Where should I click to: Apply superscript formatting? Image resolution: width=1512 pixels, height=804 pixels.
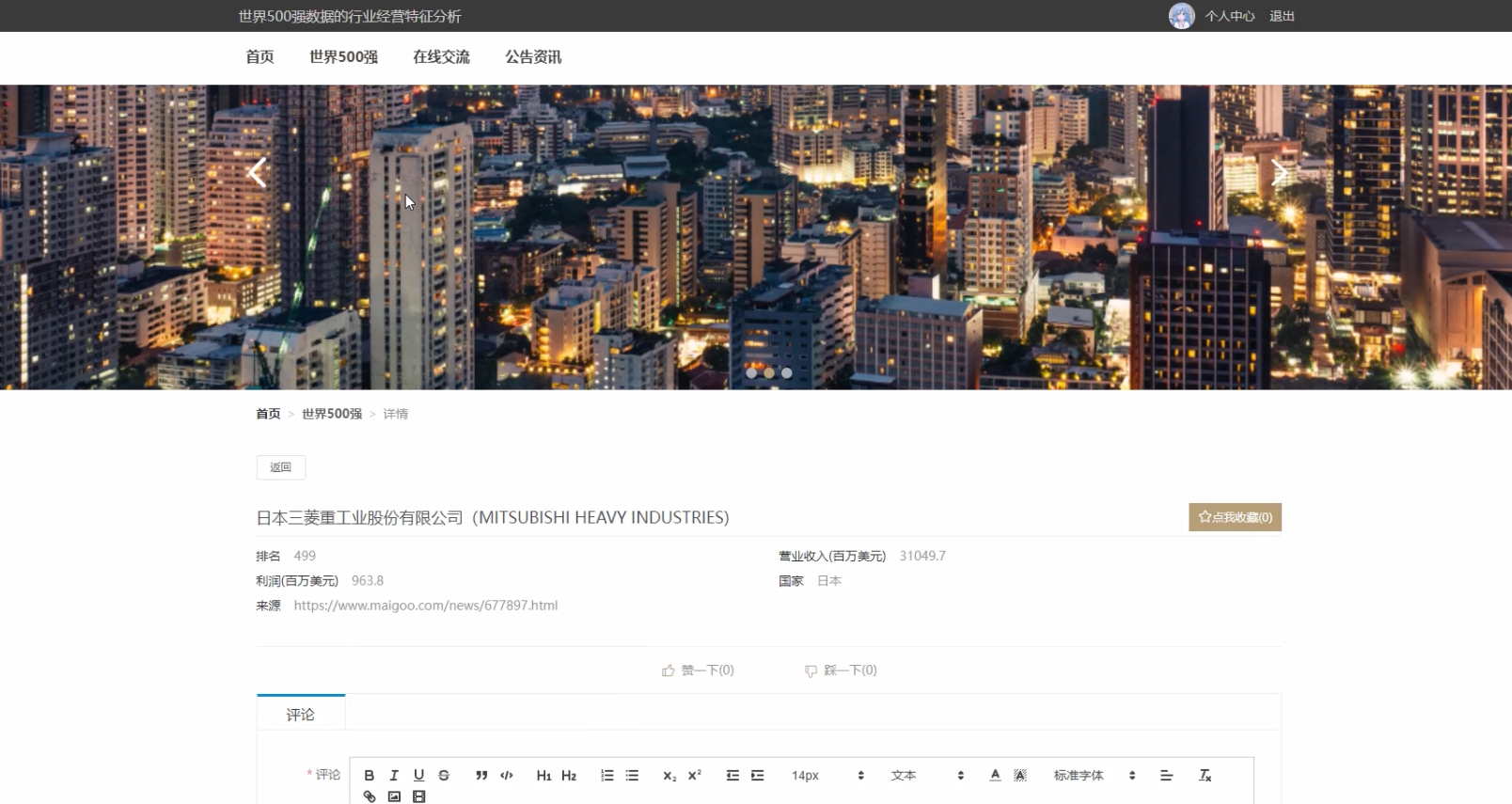(x=695, y=776)
